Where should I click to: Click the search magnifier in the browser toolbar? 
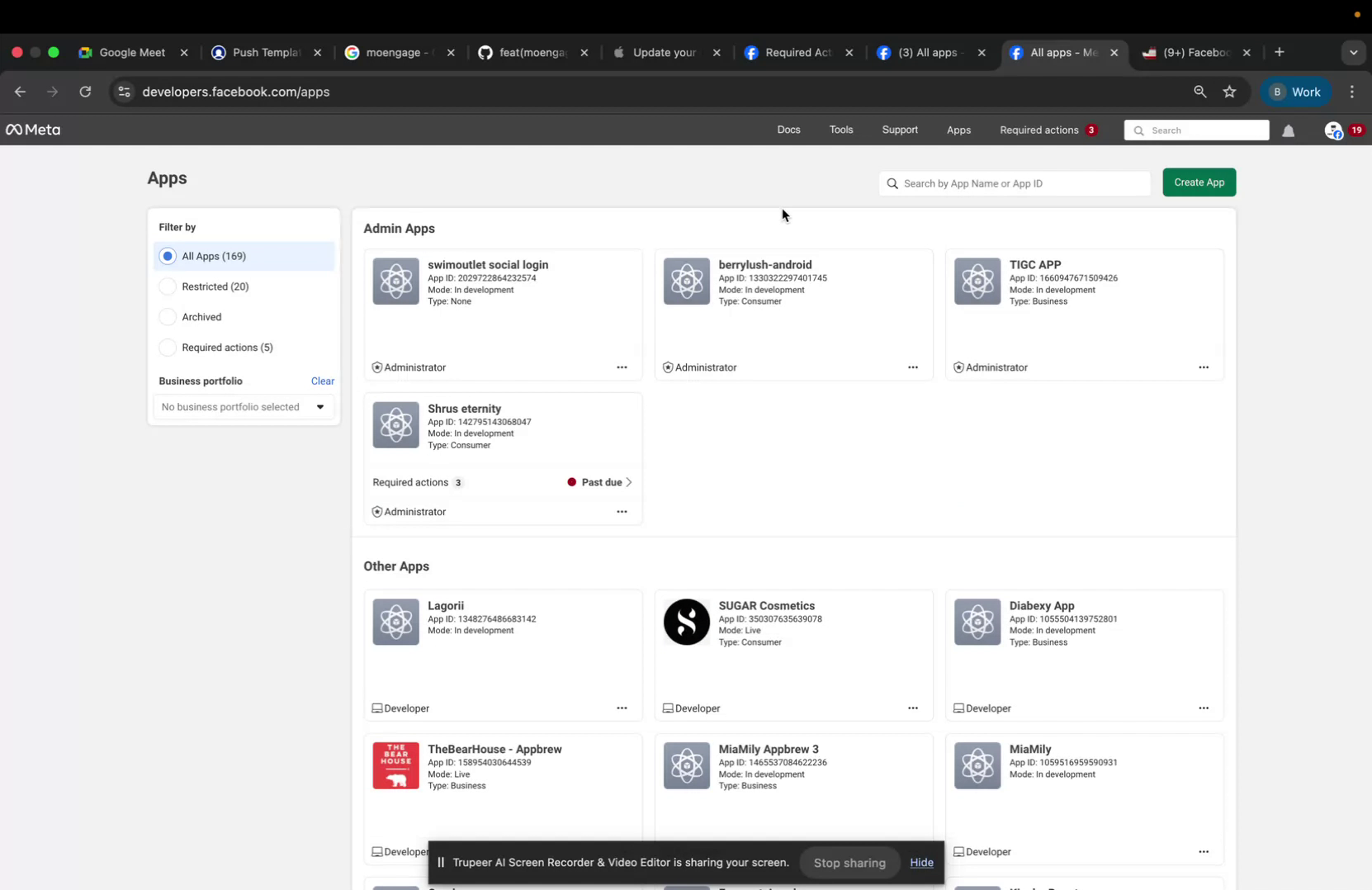pyautogui.click(x=1200, y=92)
